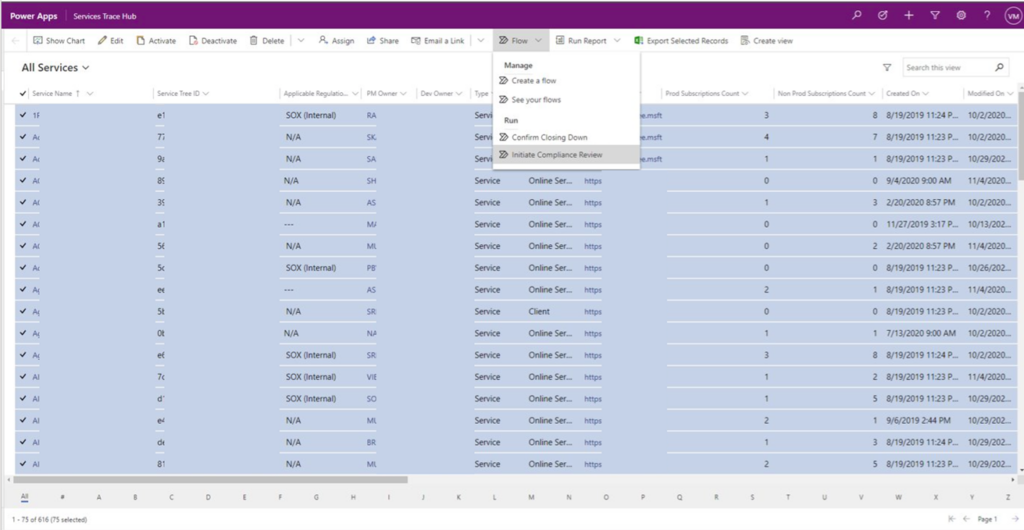Click the view filter funnel beside search box
The image size is (1024, 530).
pyautogui.click(x=887, y=67)
